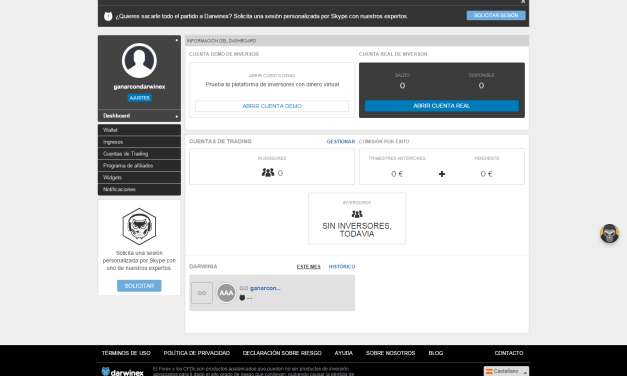This screenshot has width=627, height=376.
Task: Click the Spanish flag icon
Action: pos(489,372)
